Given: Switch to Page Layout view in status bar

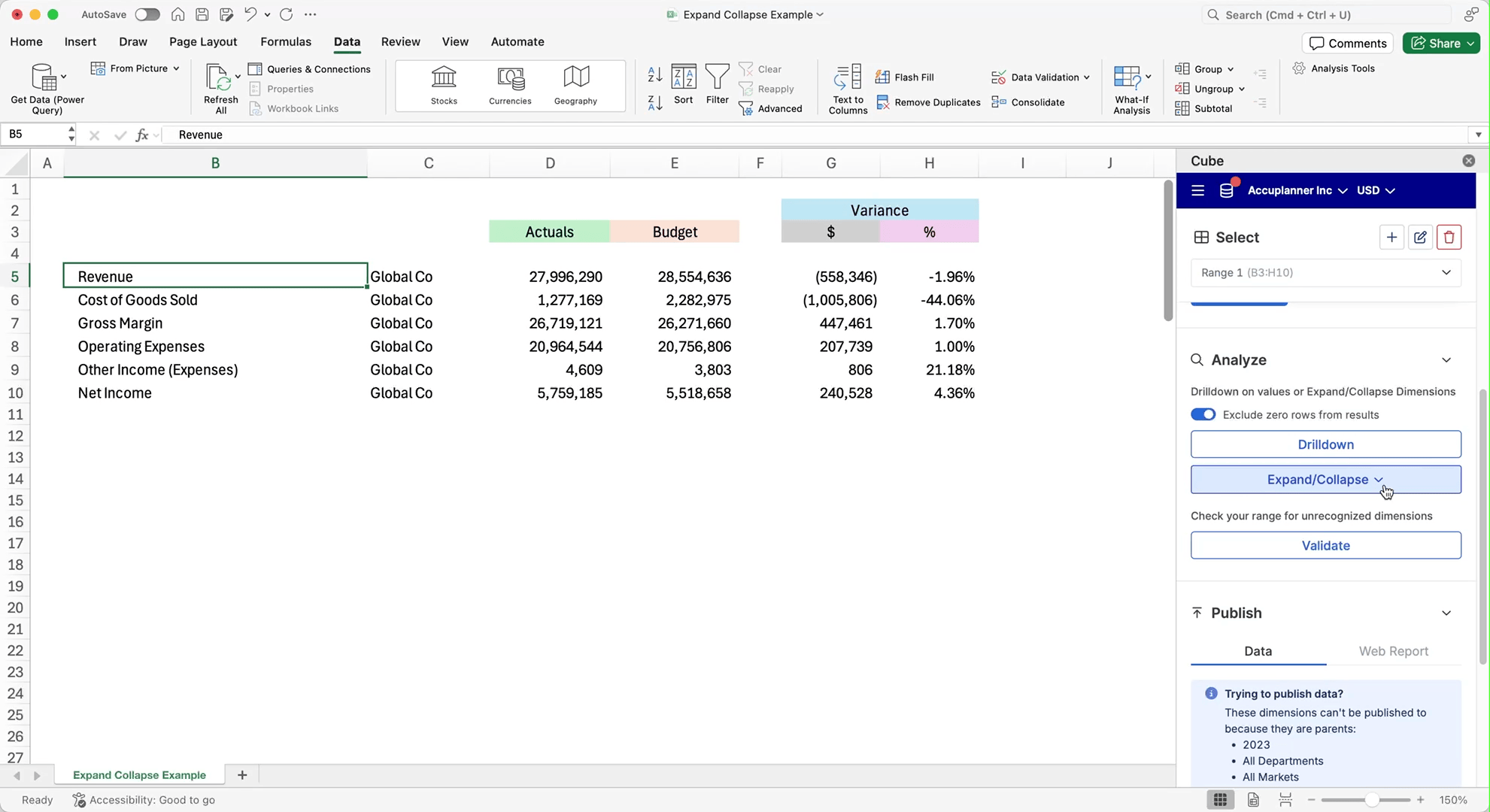Looking at the screenshot, I should point(1253,800).
